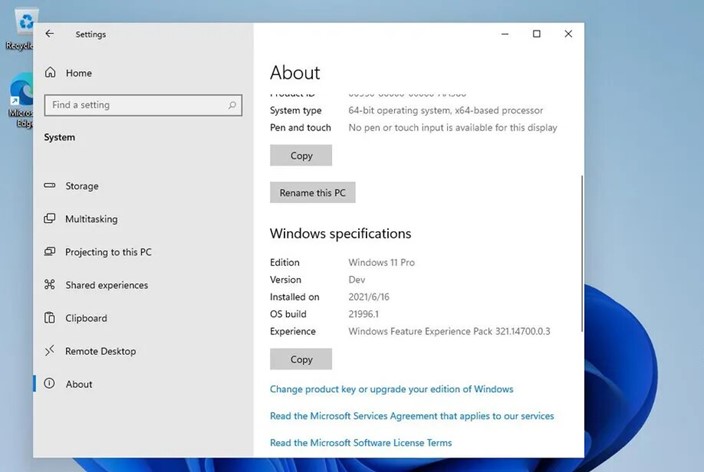Screen dimensions: 704x472
Task: Open the Multitasking settings page
Action: coord(92,219)
